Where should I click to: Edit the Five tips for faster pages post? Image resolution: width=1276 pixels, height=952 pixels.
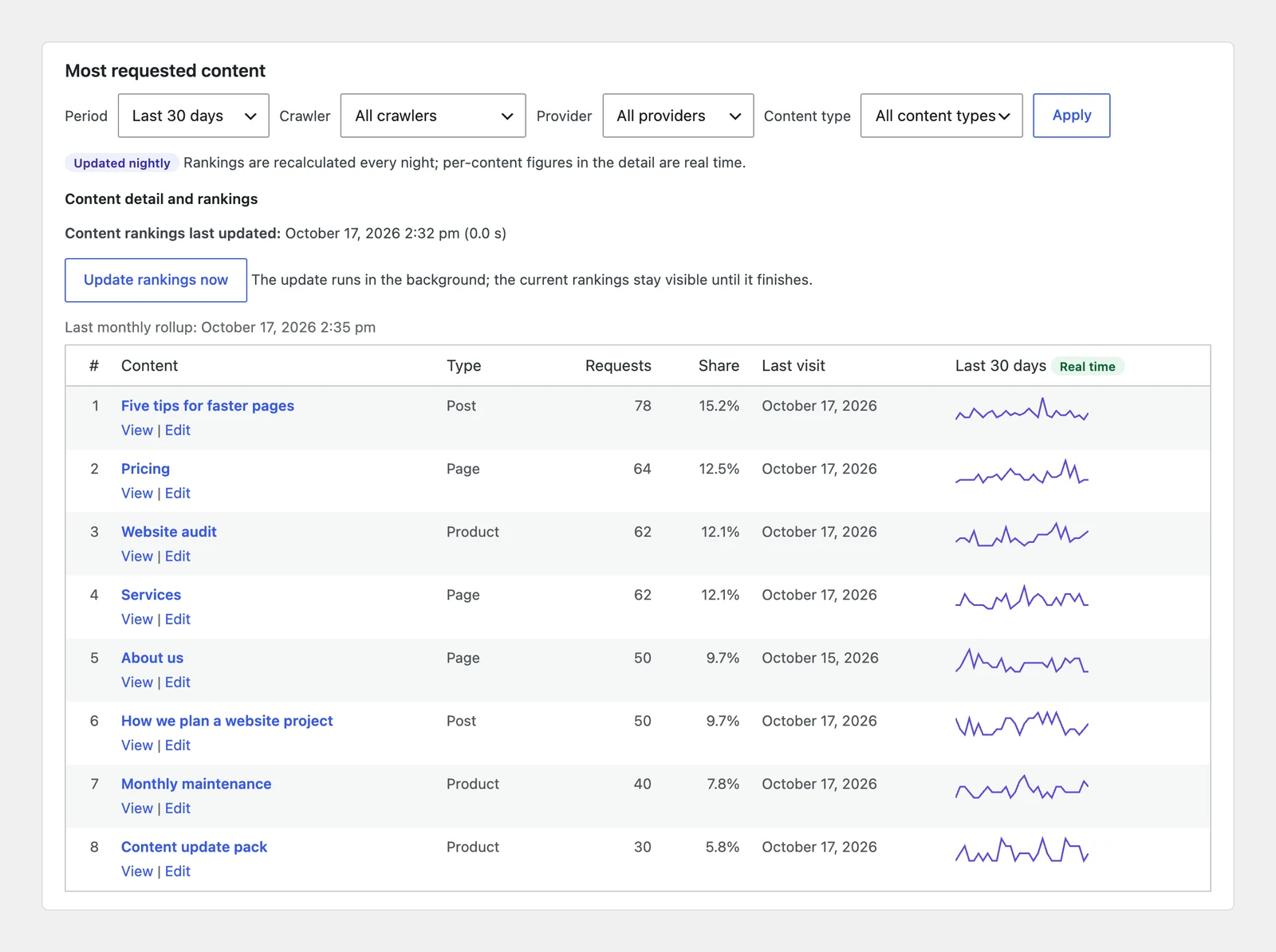[178, 431]
